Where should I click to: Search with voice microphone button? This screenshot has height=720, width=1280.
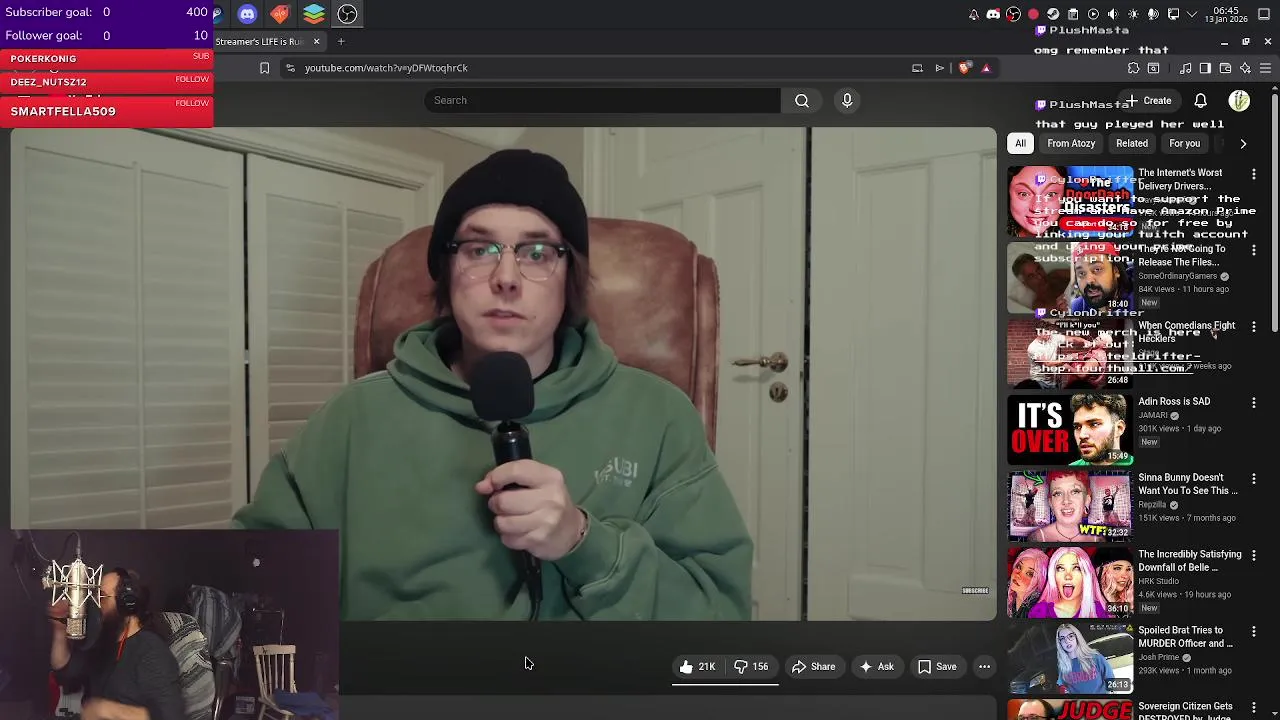point(847,100)
